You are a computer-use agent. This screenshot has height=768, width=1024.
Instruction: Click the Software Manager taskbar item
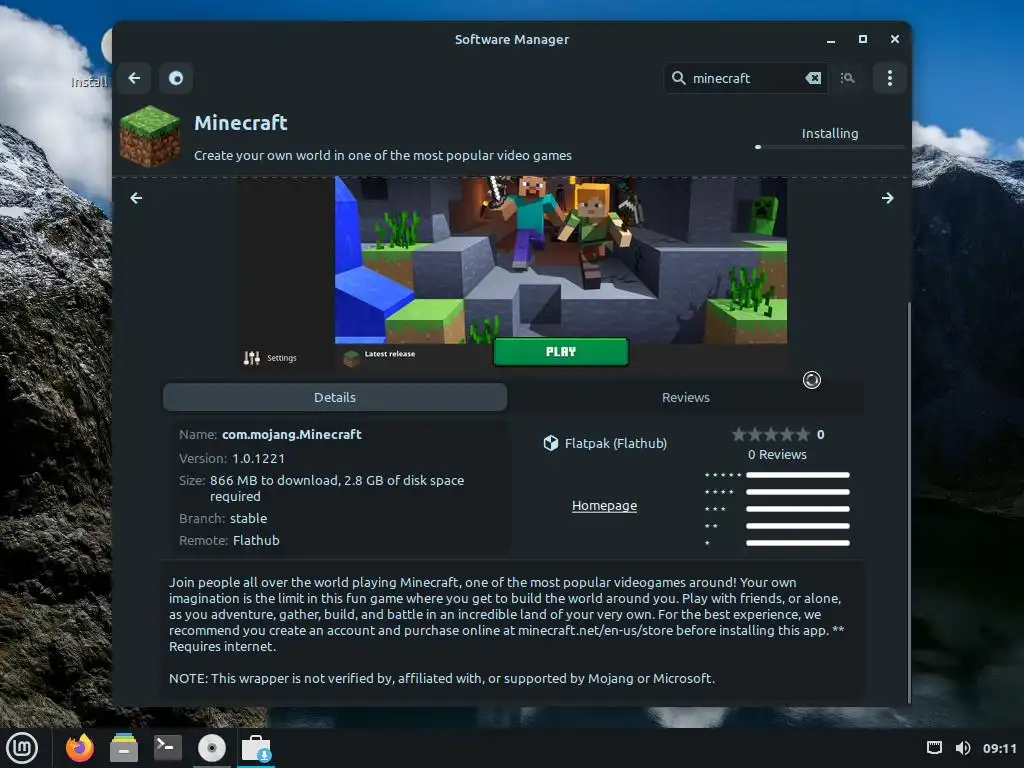[x=256, y=748]
